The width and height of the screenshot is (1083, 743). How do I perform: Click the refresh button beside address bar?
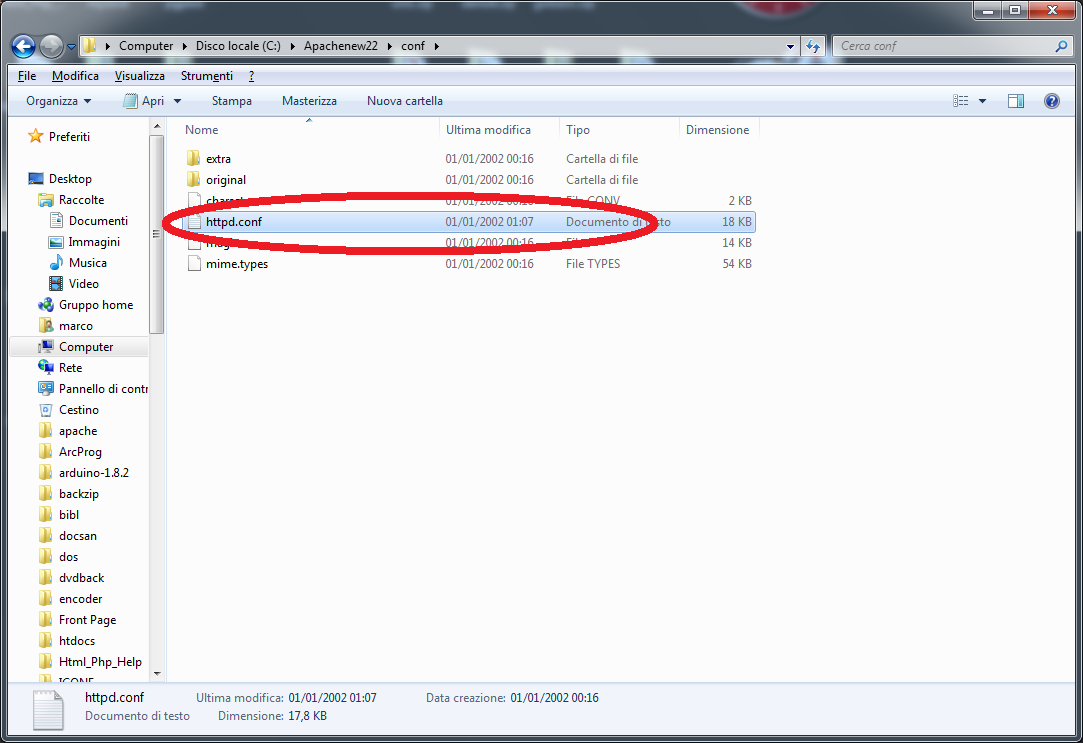pyautogui.click(x=813, y=46)
